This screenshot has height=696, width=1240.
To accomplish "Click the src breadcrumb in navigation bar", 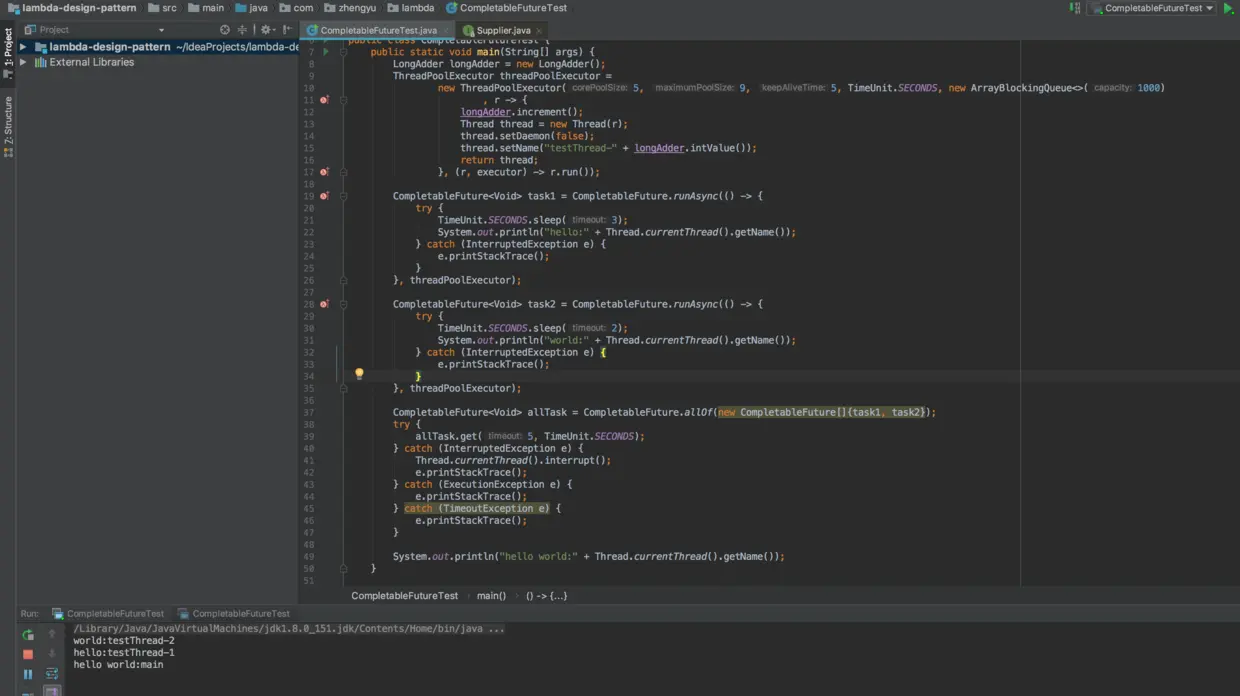I will click(162, 8).
